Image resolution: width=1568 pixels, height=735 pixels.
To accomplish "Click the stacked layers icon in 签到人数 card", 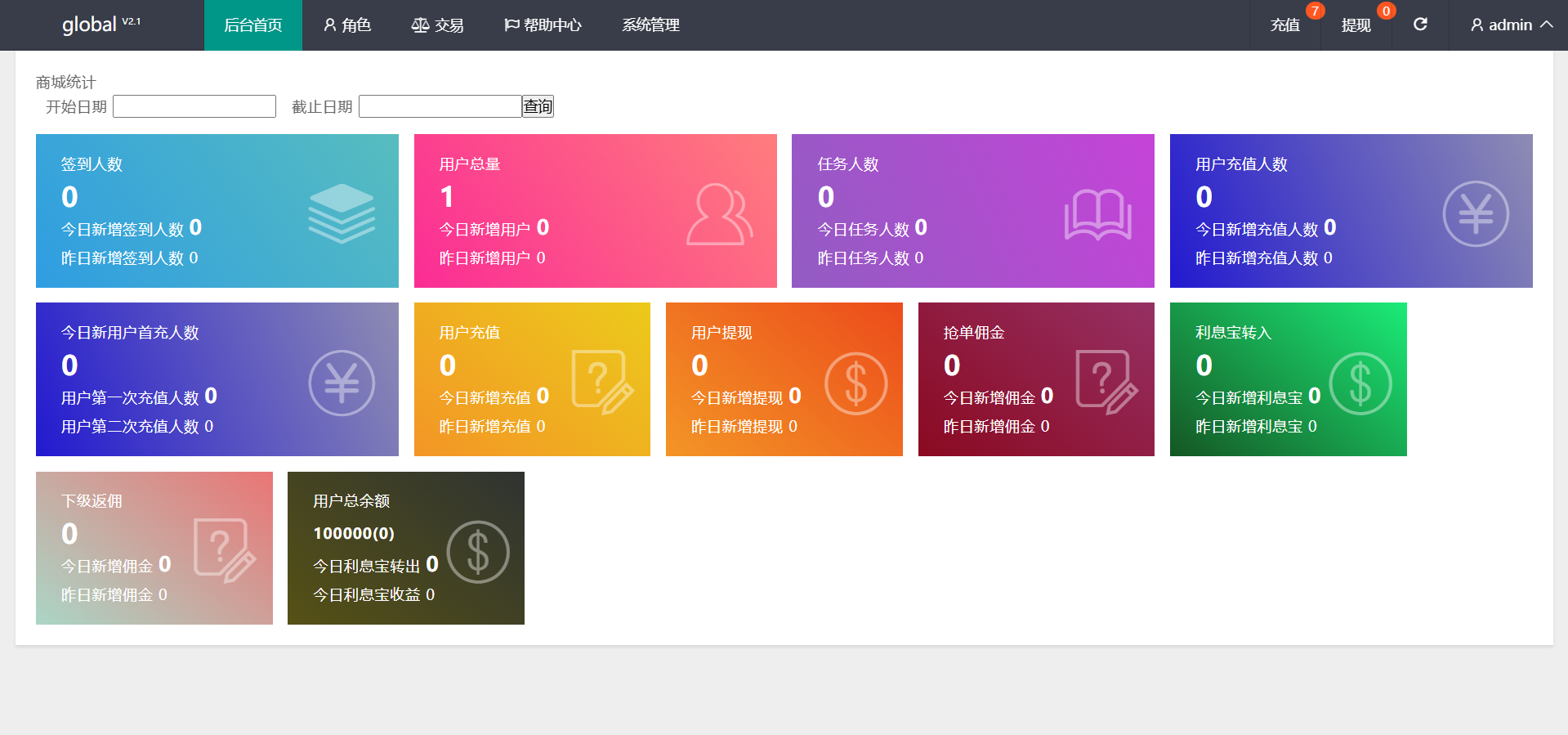I will point(342,213).
